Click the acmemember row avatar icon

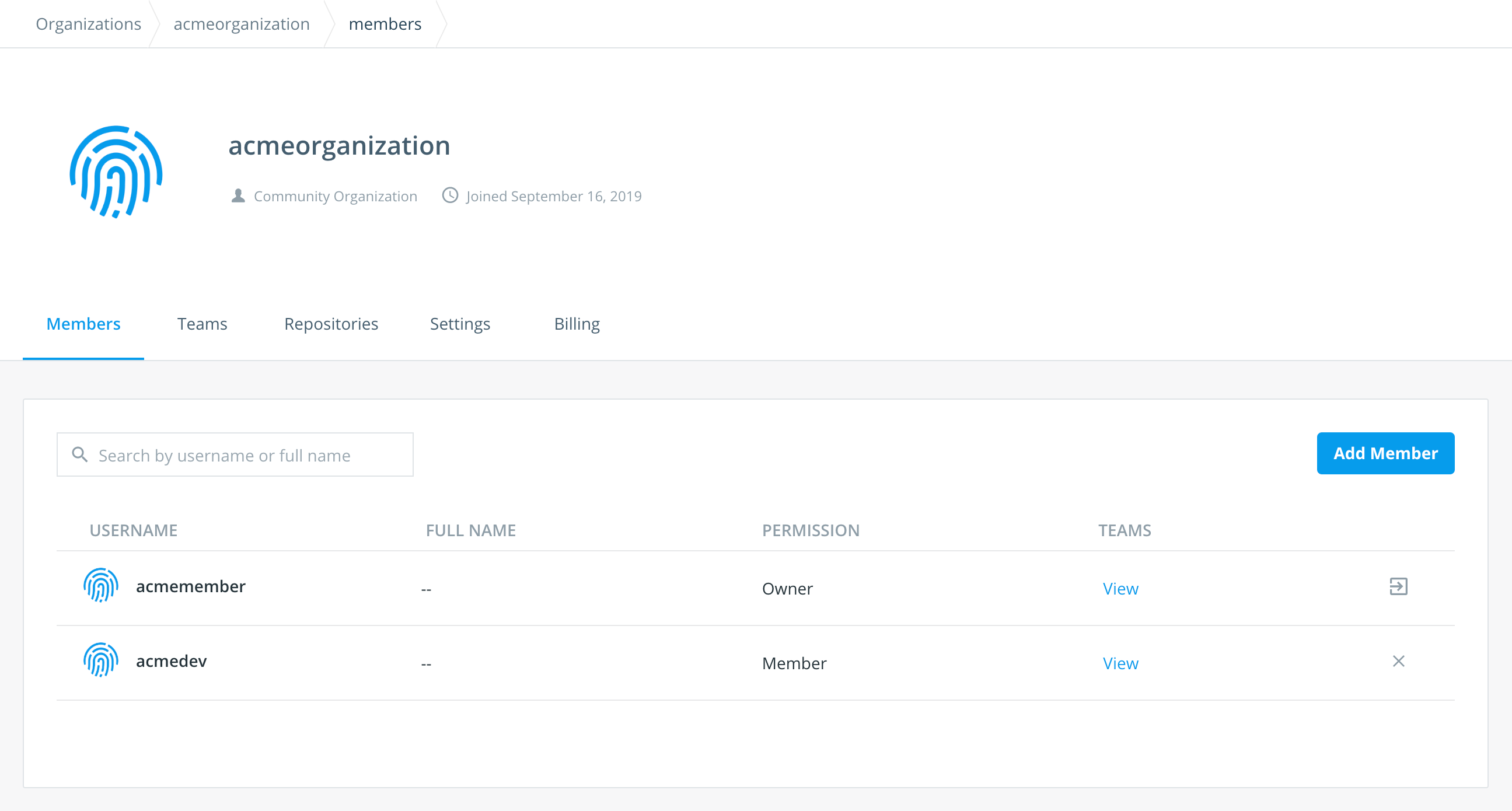coord(100,586)
